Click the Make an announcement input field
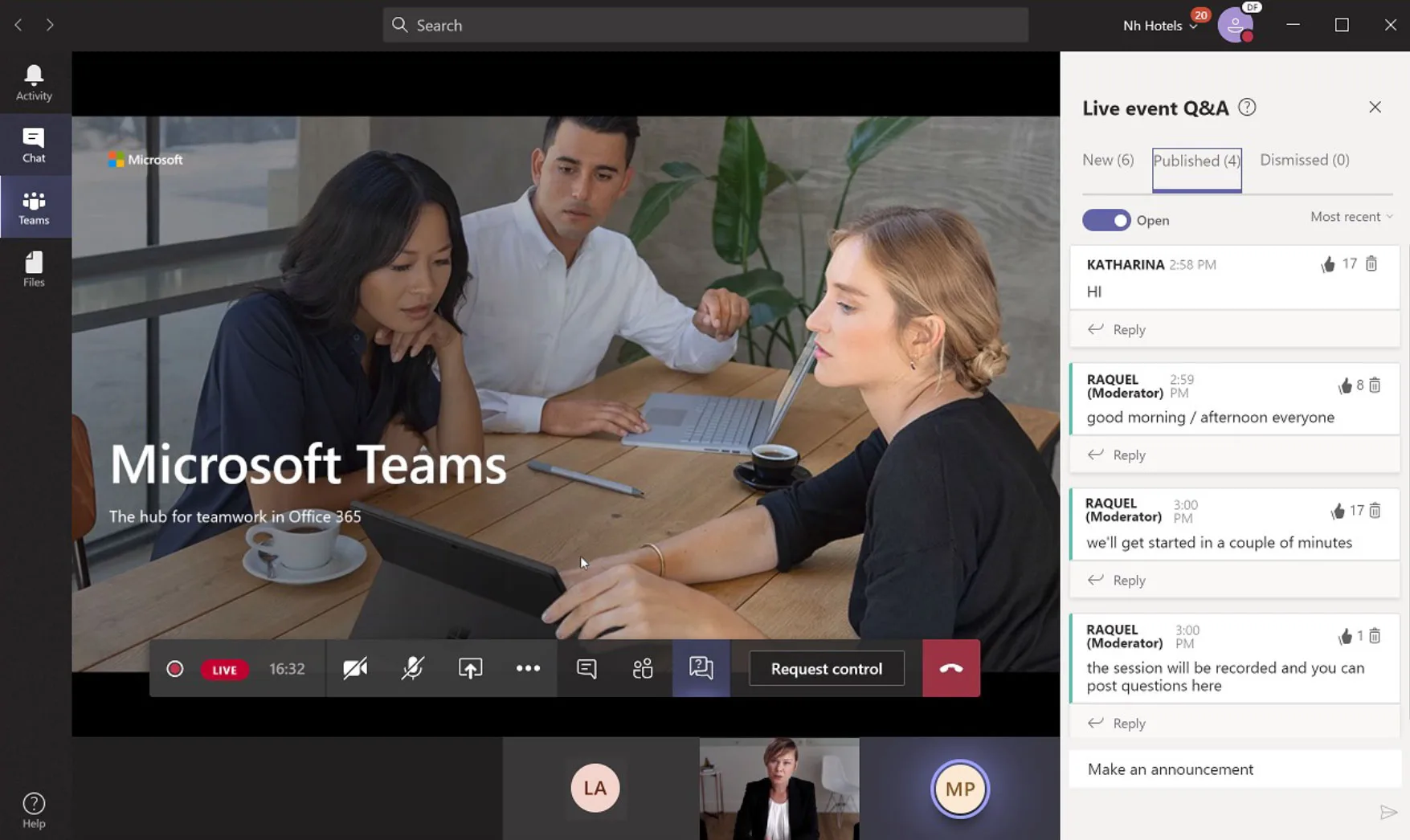1410x840 pixels. click(1235, 769)
